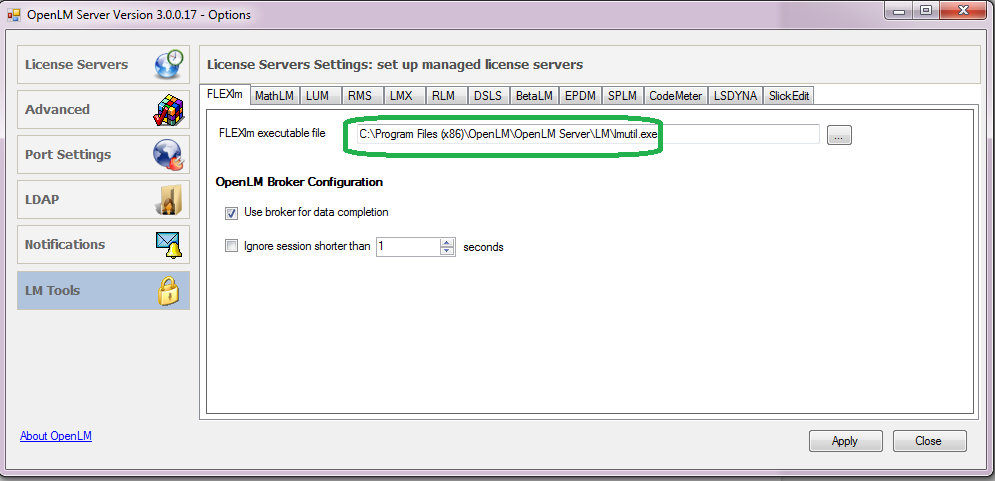The image size is (995, 481).
Task: Click the LM Tools padlock icon
Action: tap(169, 291)
